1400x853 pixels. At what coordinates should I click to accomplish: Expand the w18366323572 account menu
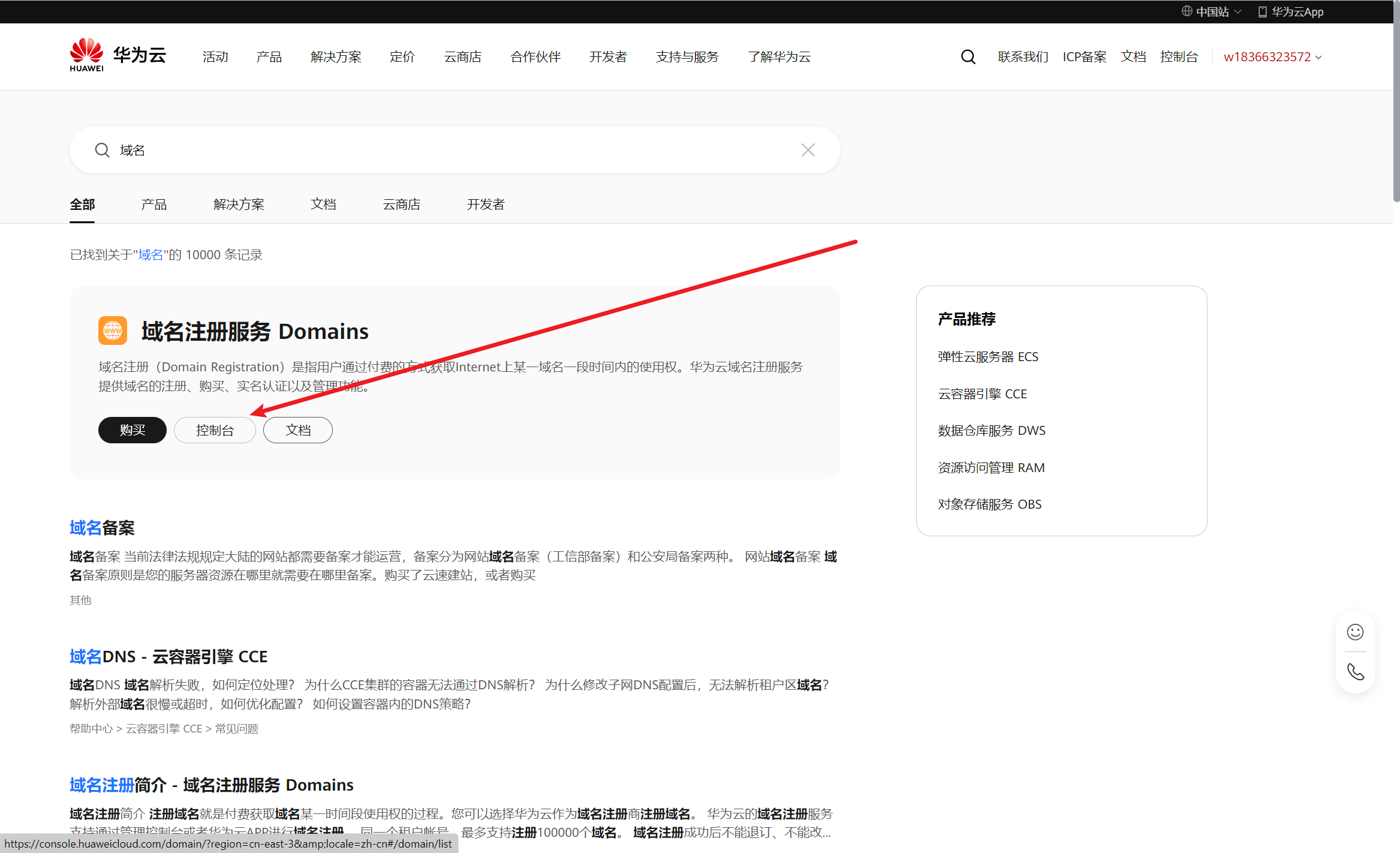(x=1272, y=57)
